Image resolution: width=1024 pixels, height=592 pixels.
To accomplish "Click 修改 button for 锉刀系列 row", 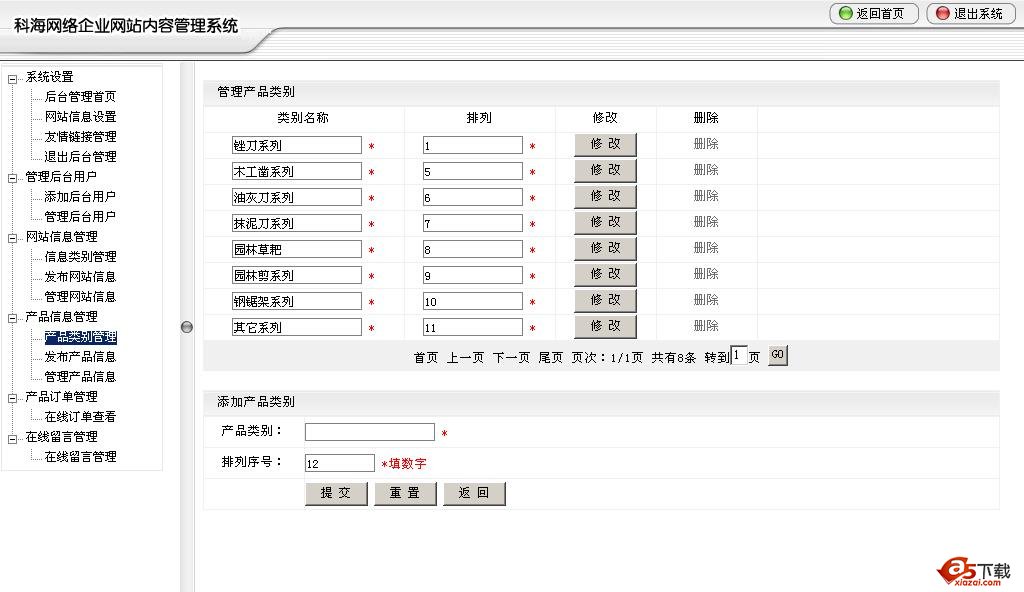I will pos(605,144).
